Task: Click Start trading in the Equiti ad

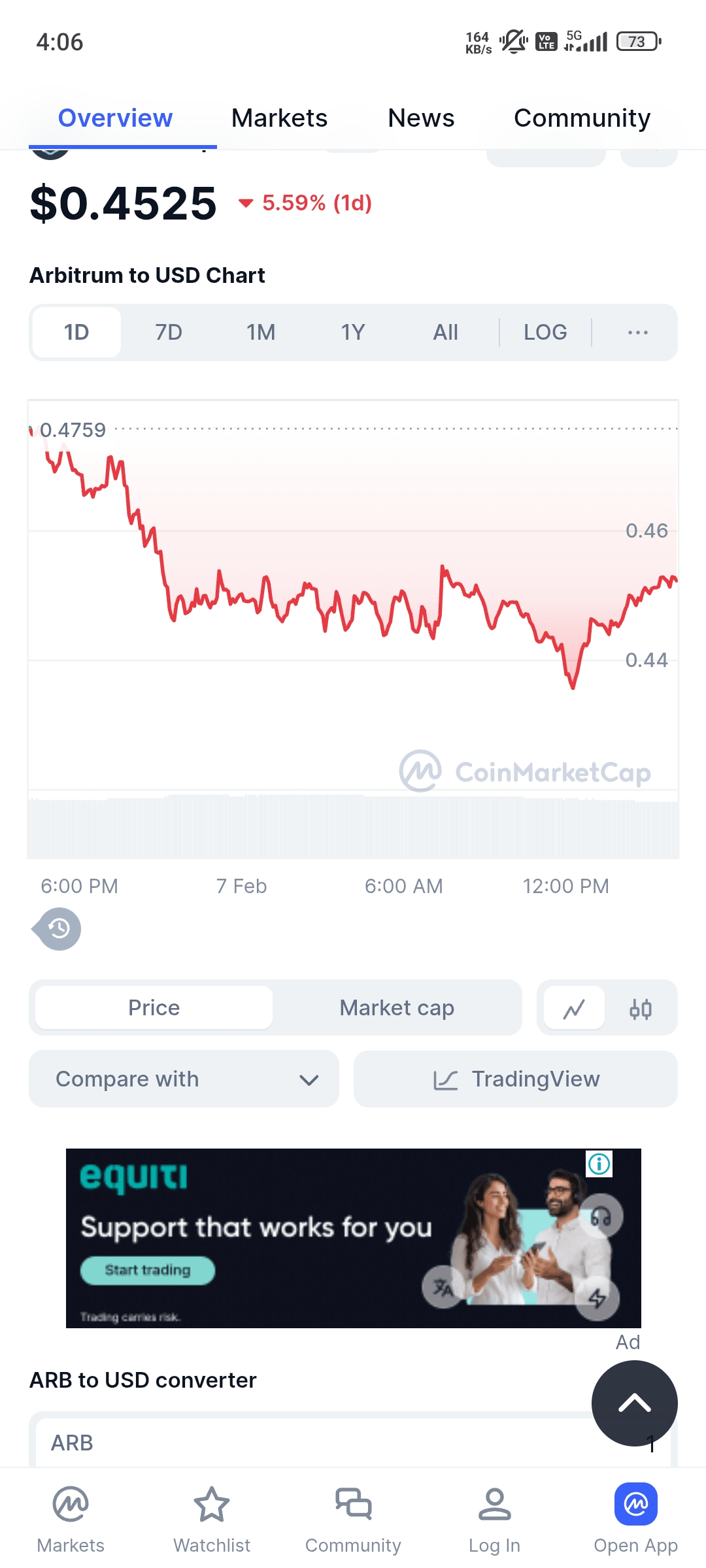Action: (148, 1270)
